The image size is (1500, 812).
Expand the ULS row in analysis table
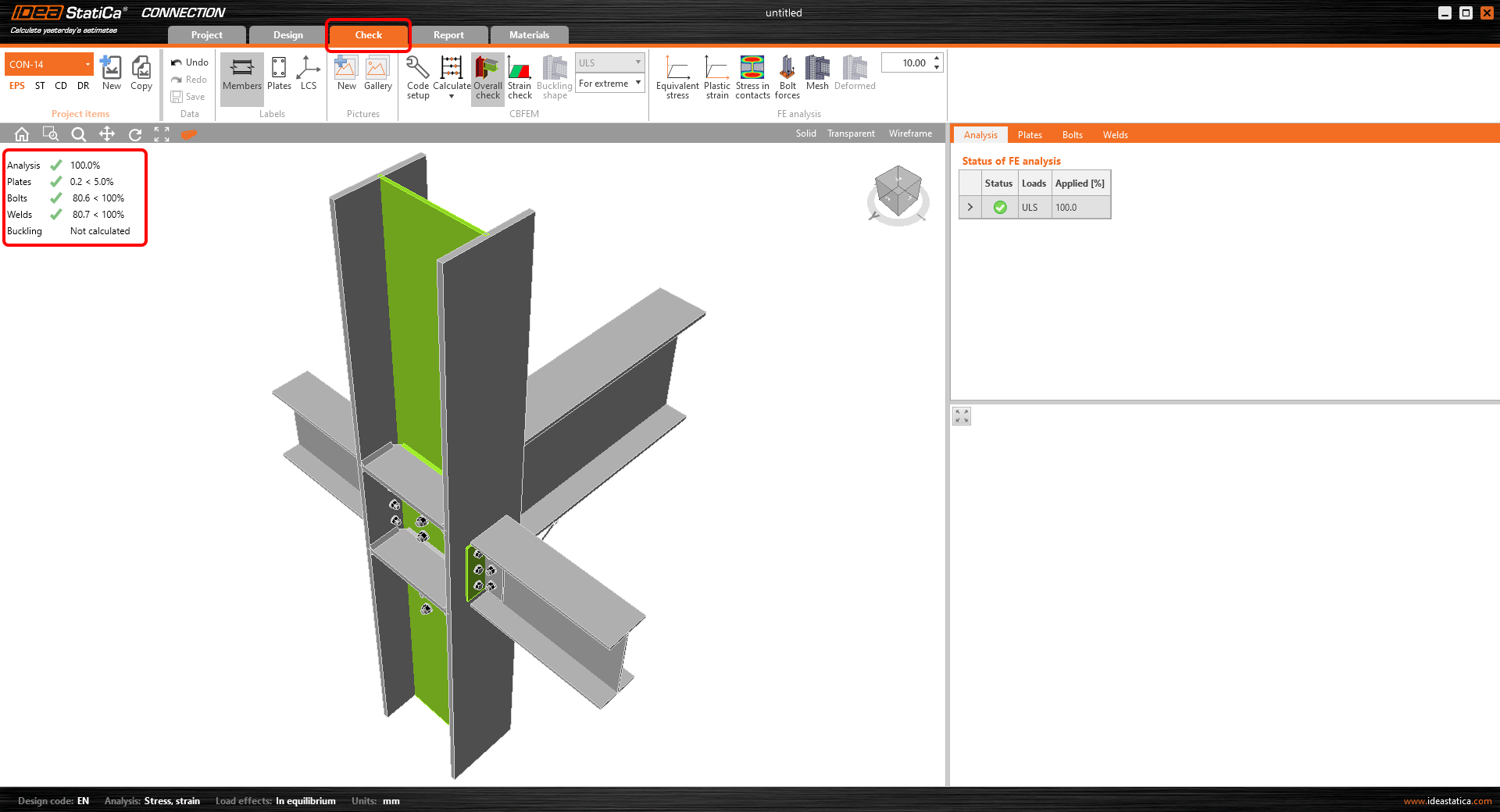970,208
